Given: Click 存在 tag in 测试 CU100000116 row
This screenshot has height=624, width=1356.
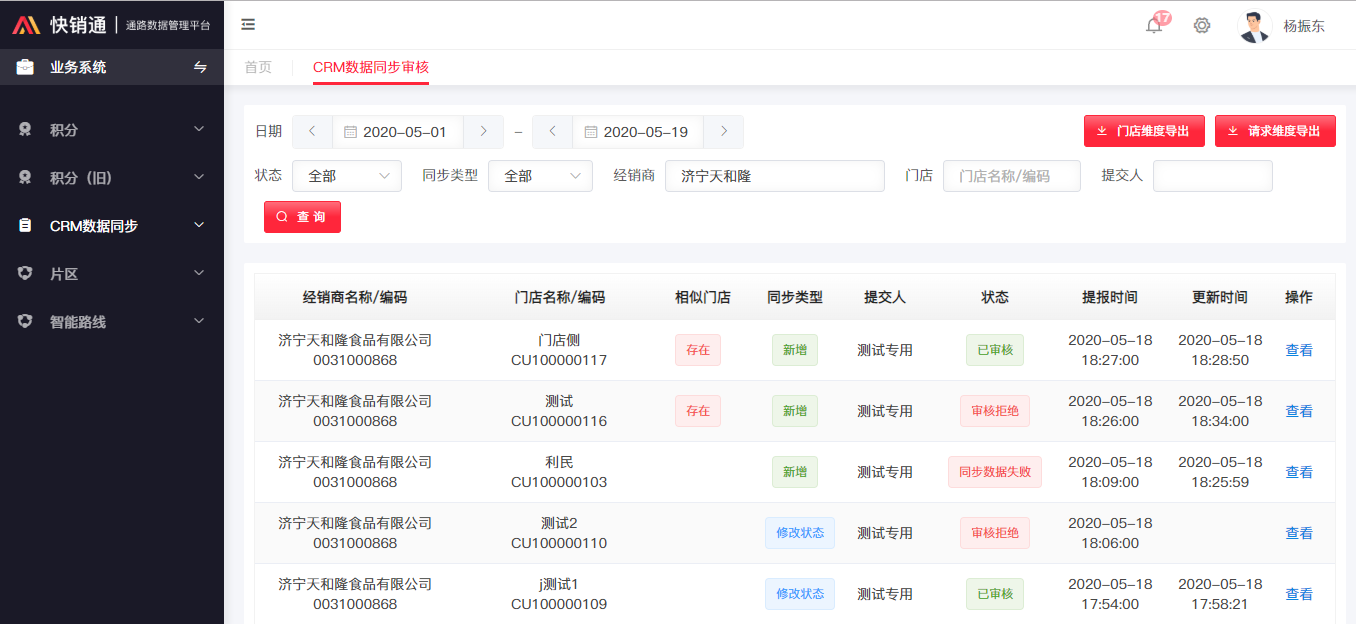Looking at the screenshot, I should (x=698, y=411).
